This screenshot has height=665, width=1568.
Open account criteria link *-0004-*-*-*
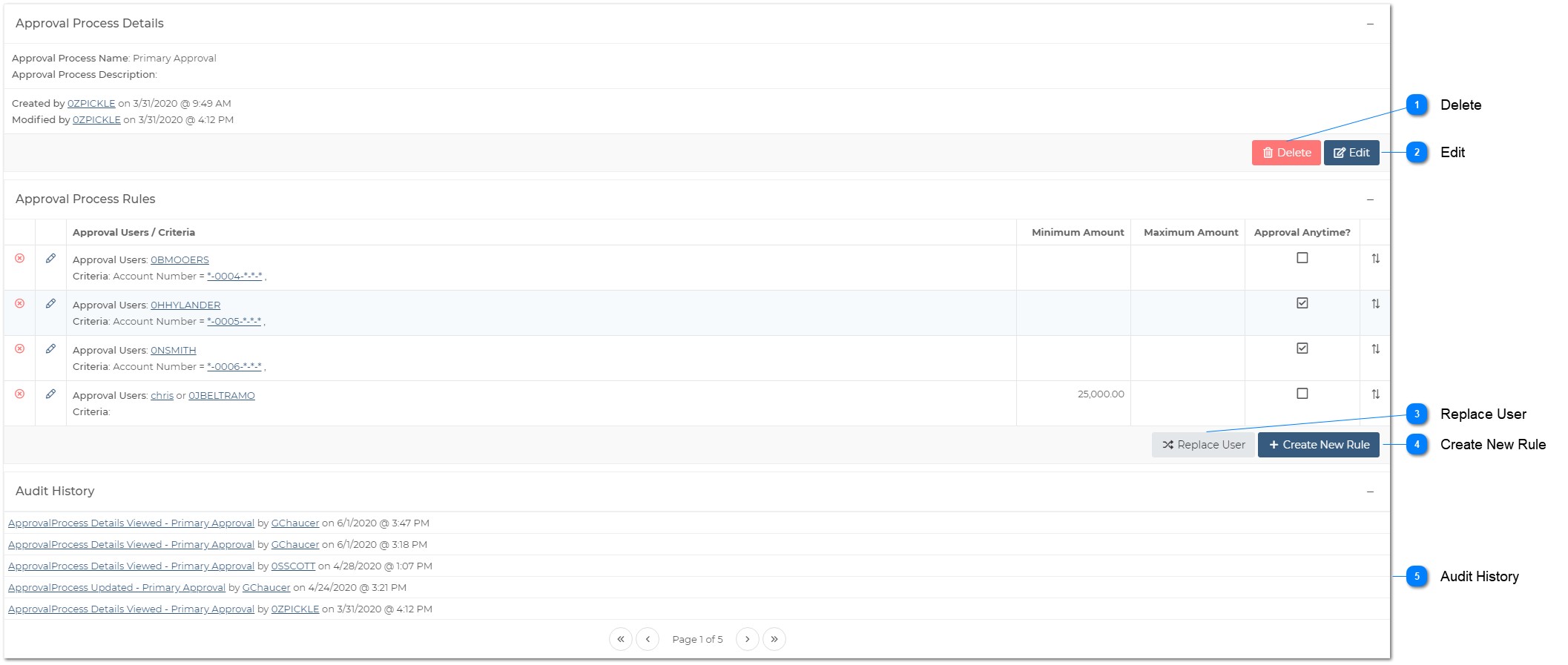coord(234,277)
